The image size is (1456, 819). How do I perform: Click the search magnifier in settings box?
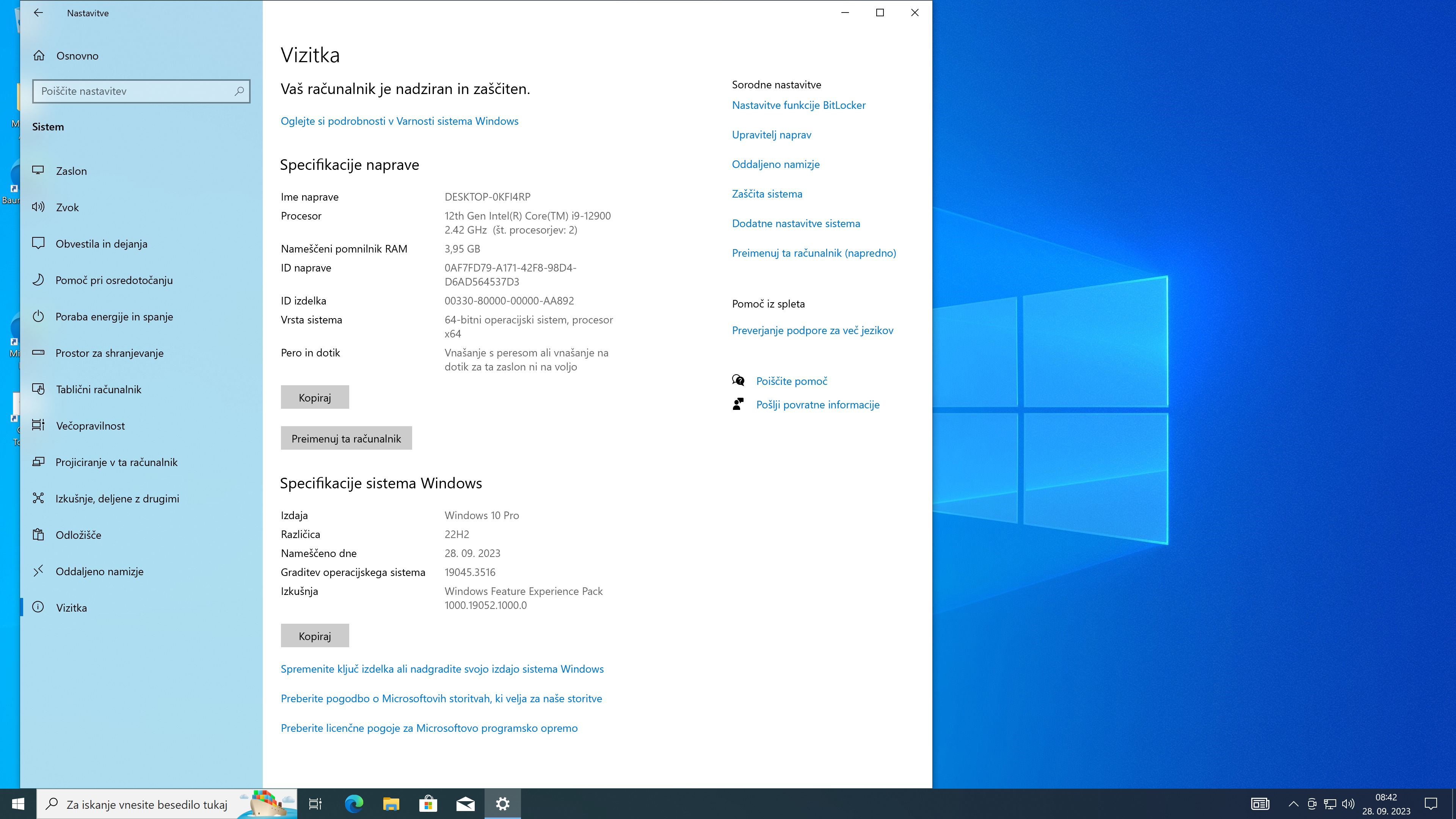(239, 91)
